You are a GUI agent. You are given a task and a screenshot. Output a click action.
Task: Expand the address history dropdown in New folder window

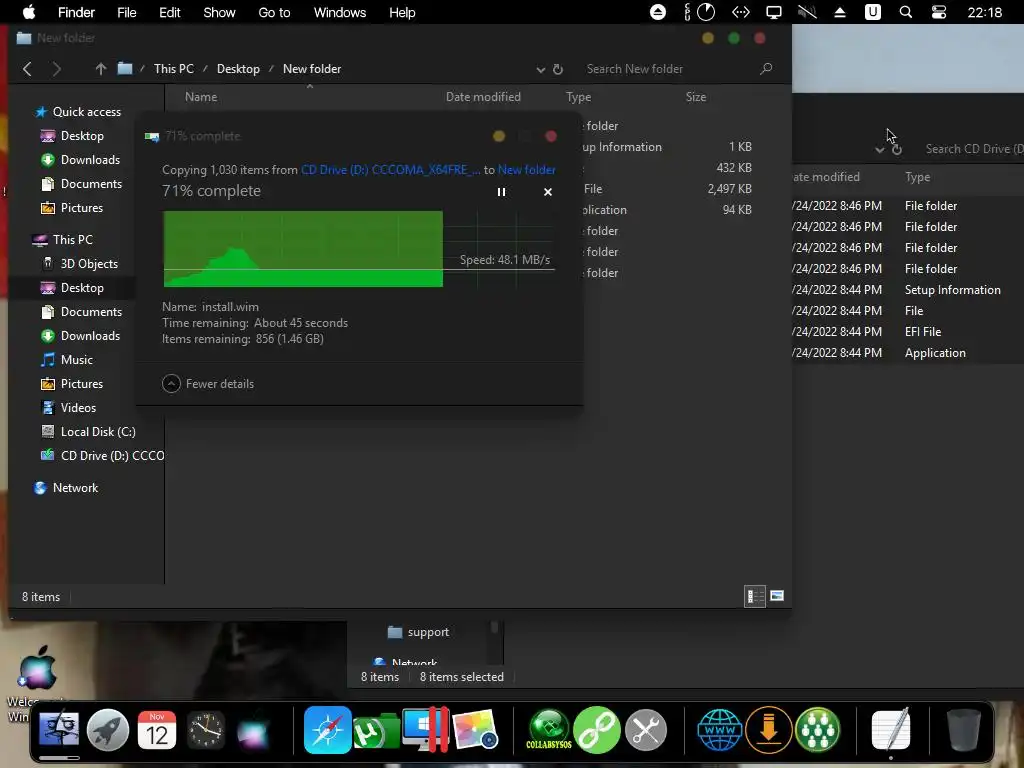click(541, 69)
